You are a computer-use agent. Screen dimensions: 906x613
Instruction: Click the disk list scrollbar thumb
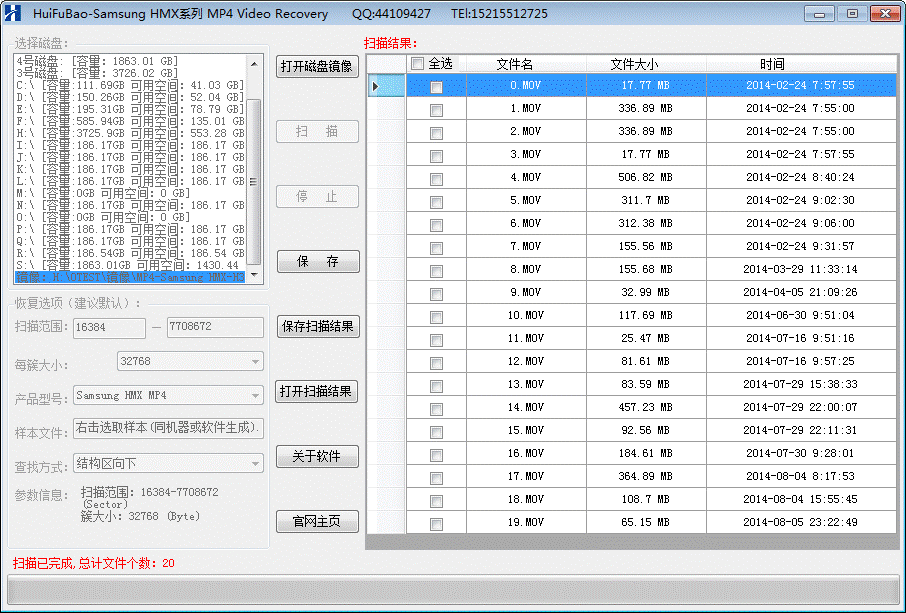tap(254, 181)
